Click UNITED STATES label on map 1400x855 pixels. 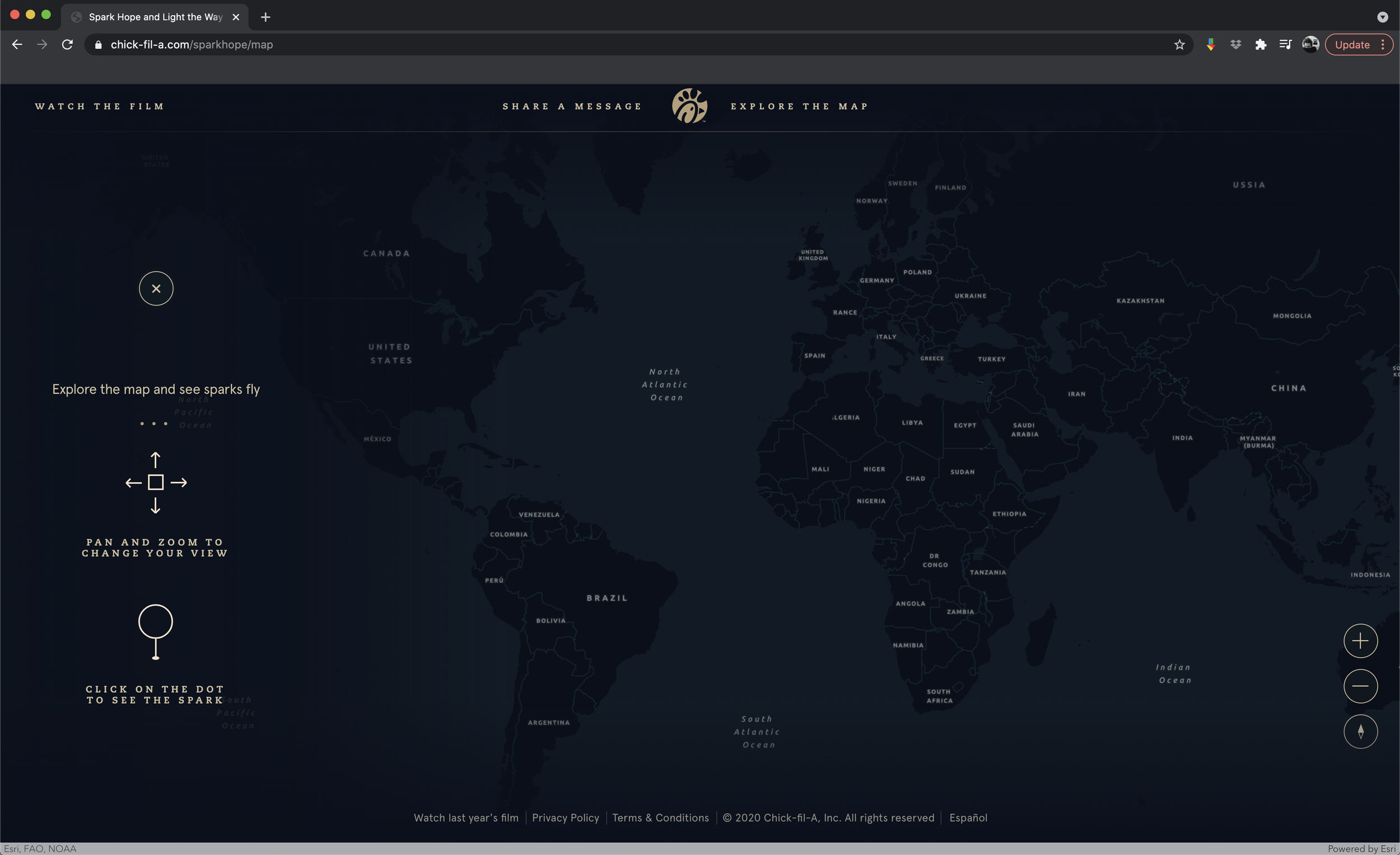[x=390, y=354]
